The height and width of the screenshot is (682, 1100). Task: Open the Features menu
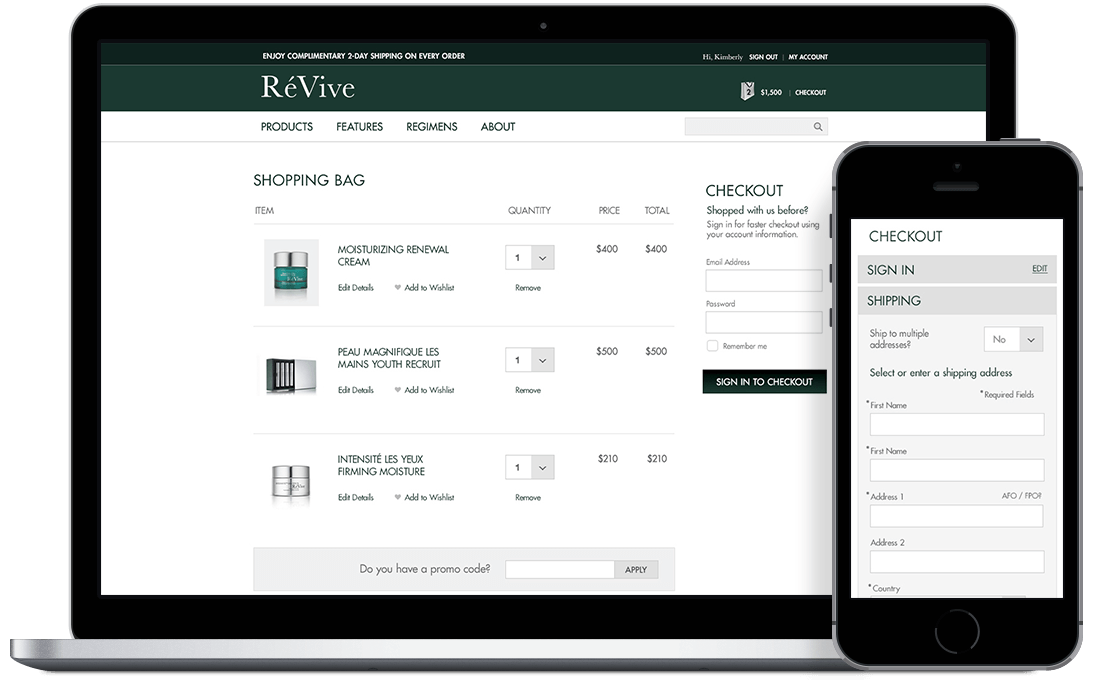(x=359, y=127)
